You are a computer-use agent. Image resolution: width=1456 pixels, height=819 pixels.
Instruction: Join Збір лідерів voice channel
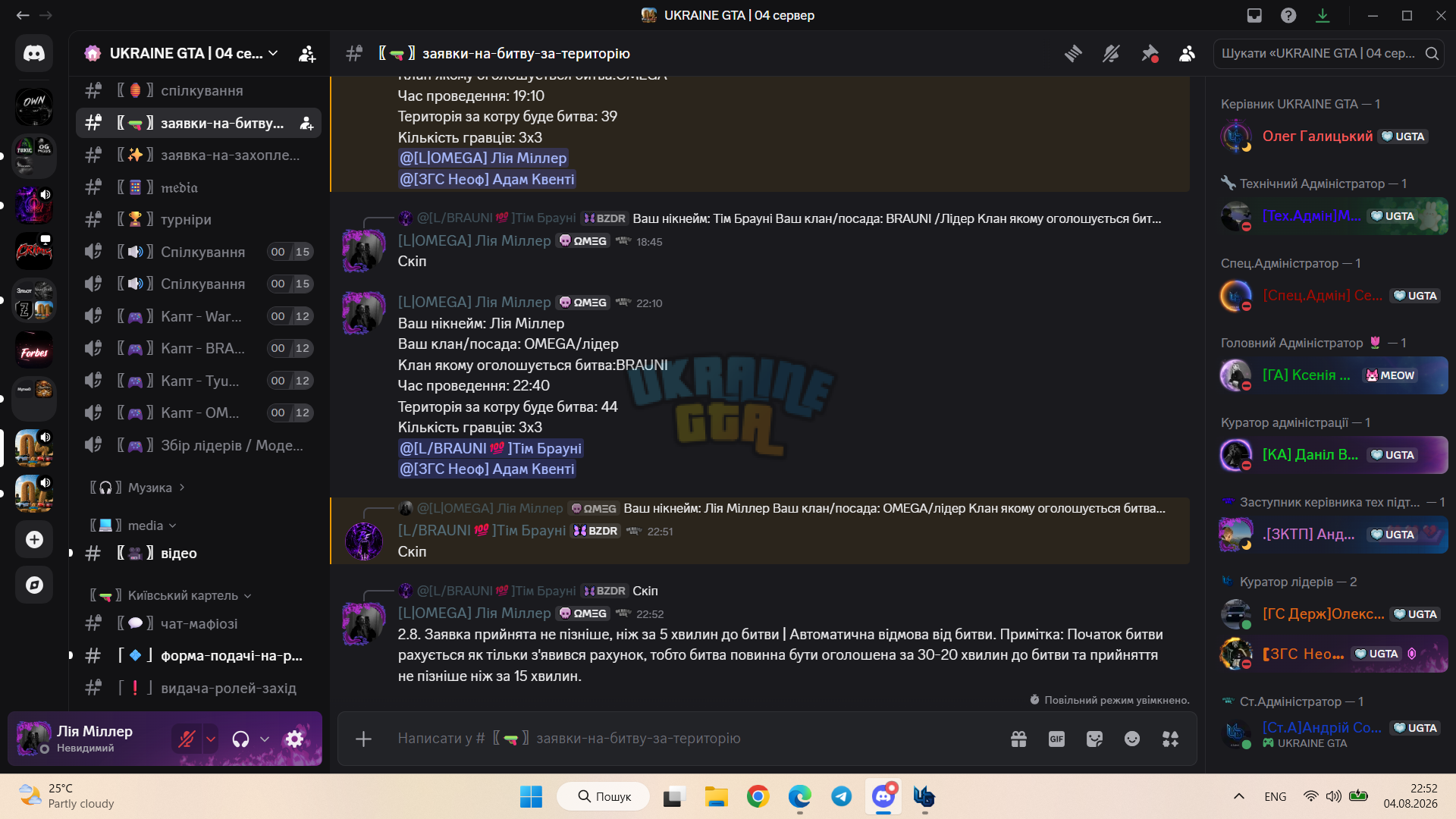(x=199, y=445)
